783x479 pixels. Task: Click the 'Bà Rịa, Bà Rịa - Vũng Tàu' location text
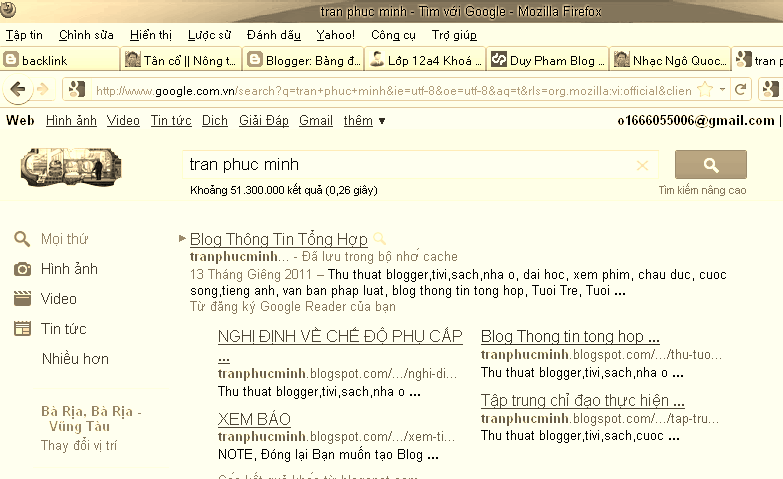[91, 419]
